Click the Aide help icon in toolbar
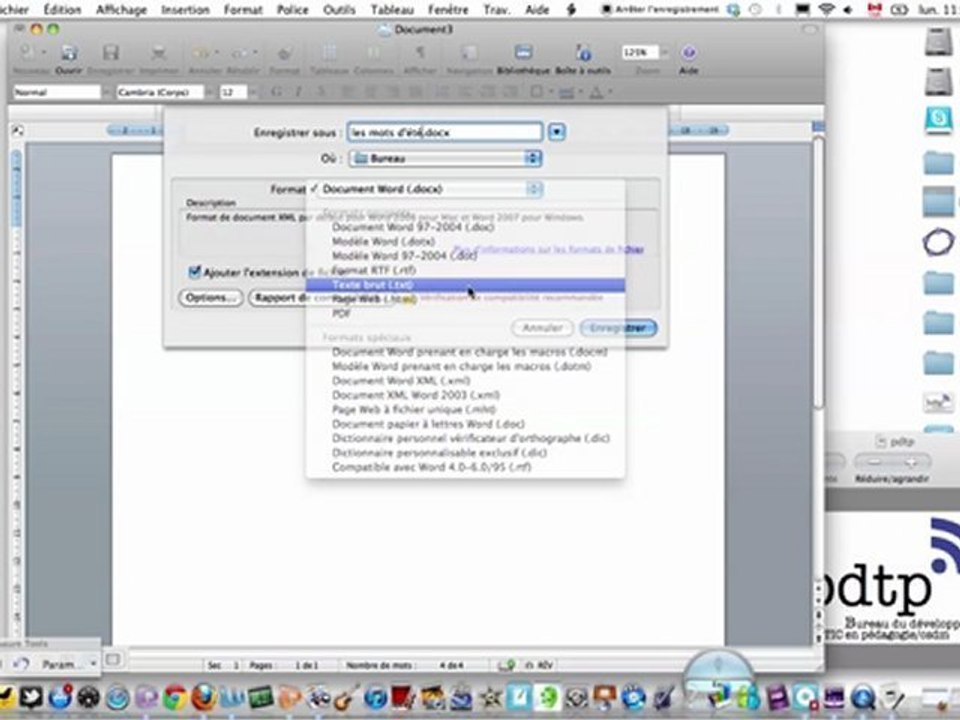 (689, 53)
